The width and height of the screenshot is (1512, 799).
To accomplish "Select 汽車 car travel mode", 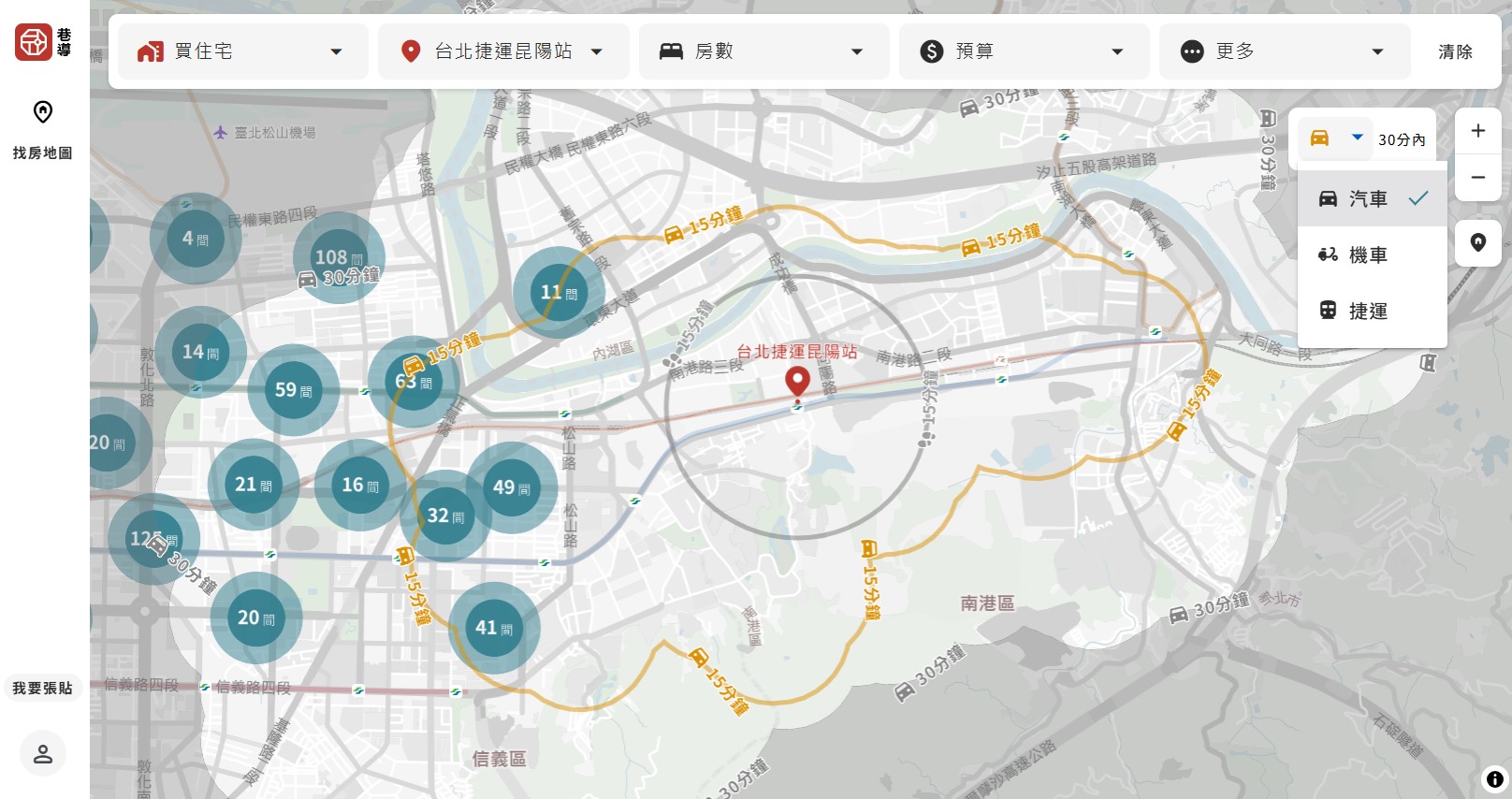I will (1373, 198).
